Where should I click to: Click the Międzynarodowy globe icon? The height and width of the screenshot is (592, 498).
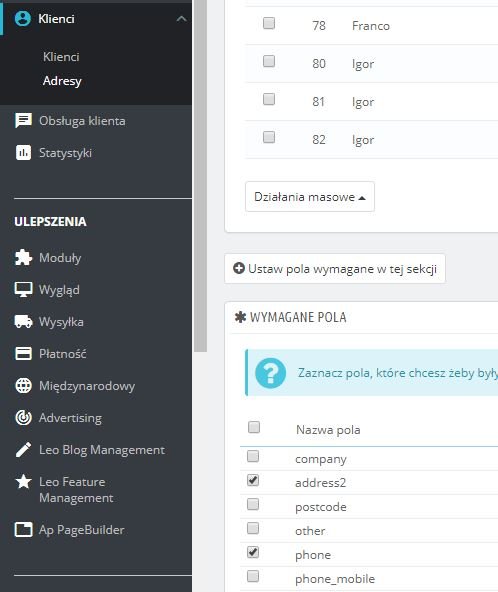click(23, 386)
